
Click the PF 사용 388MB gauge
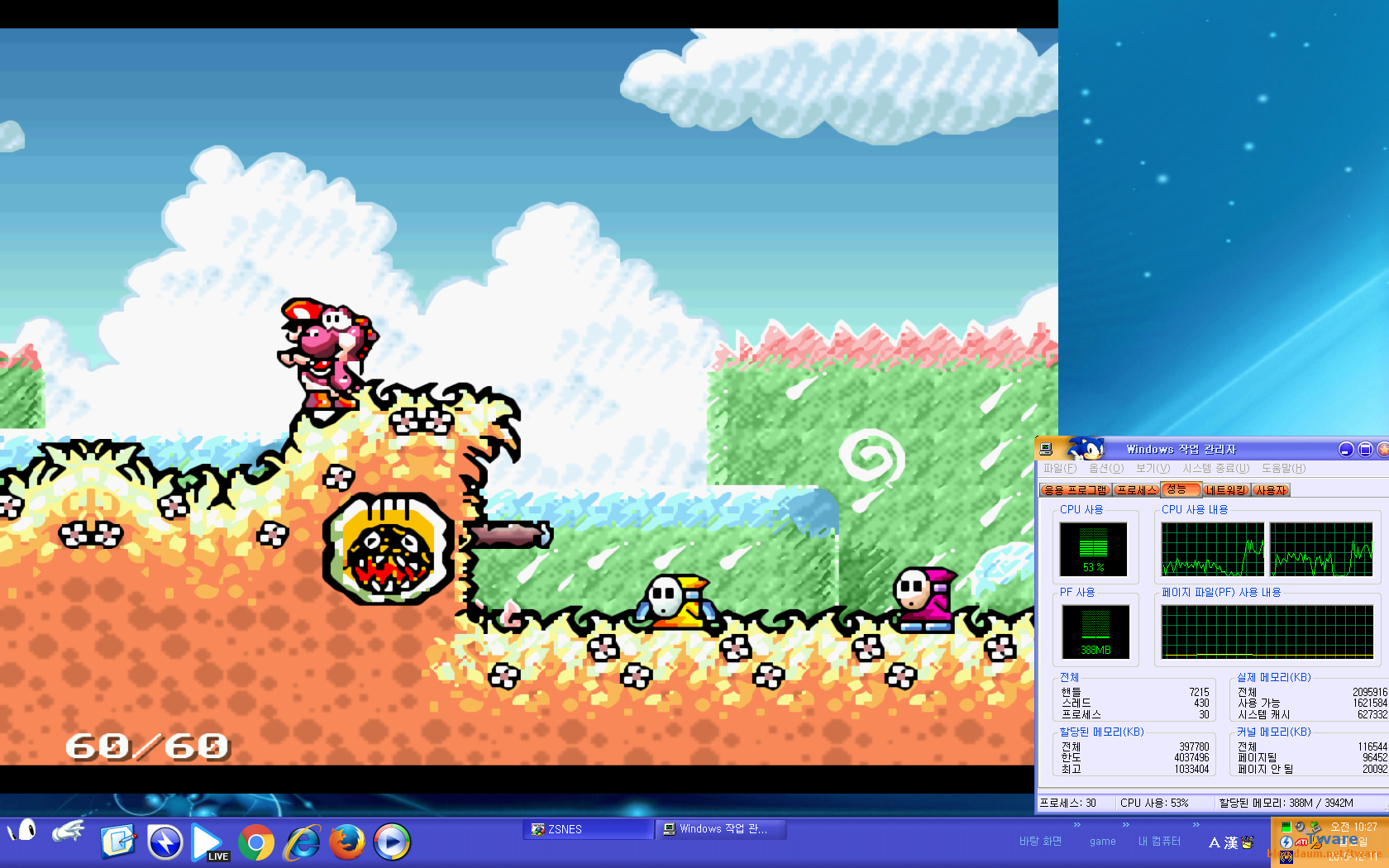click(x=1095, y=632)
